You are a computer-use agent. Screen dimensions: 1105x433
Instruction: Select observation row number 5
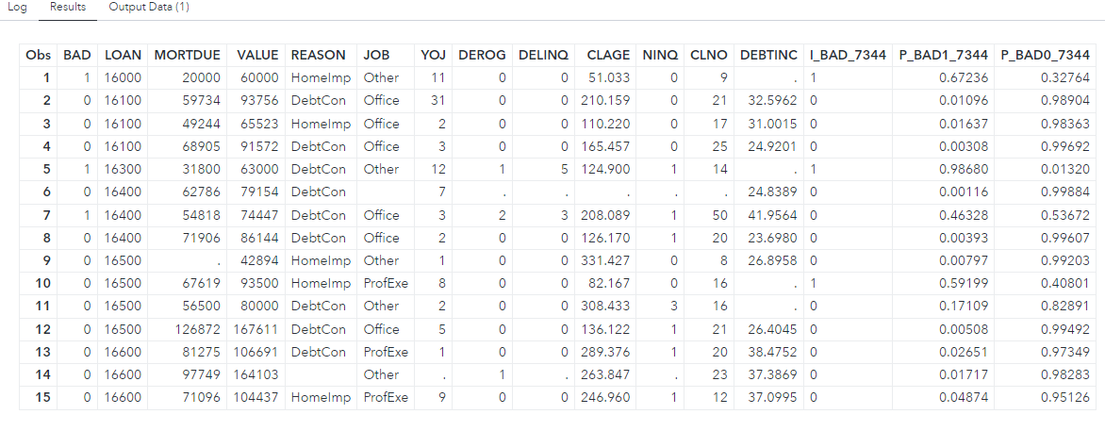point(43,169)
